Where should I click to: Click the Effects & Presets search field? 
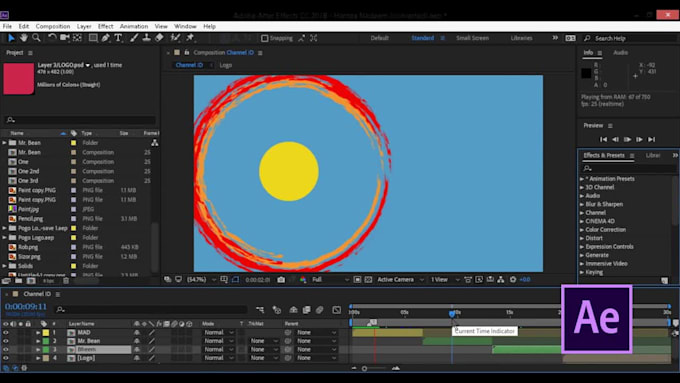629,168
